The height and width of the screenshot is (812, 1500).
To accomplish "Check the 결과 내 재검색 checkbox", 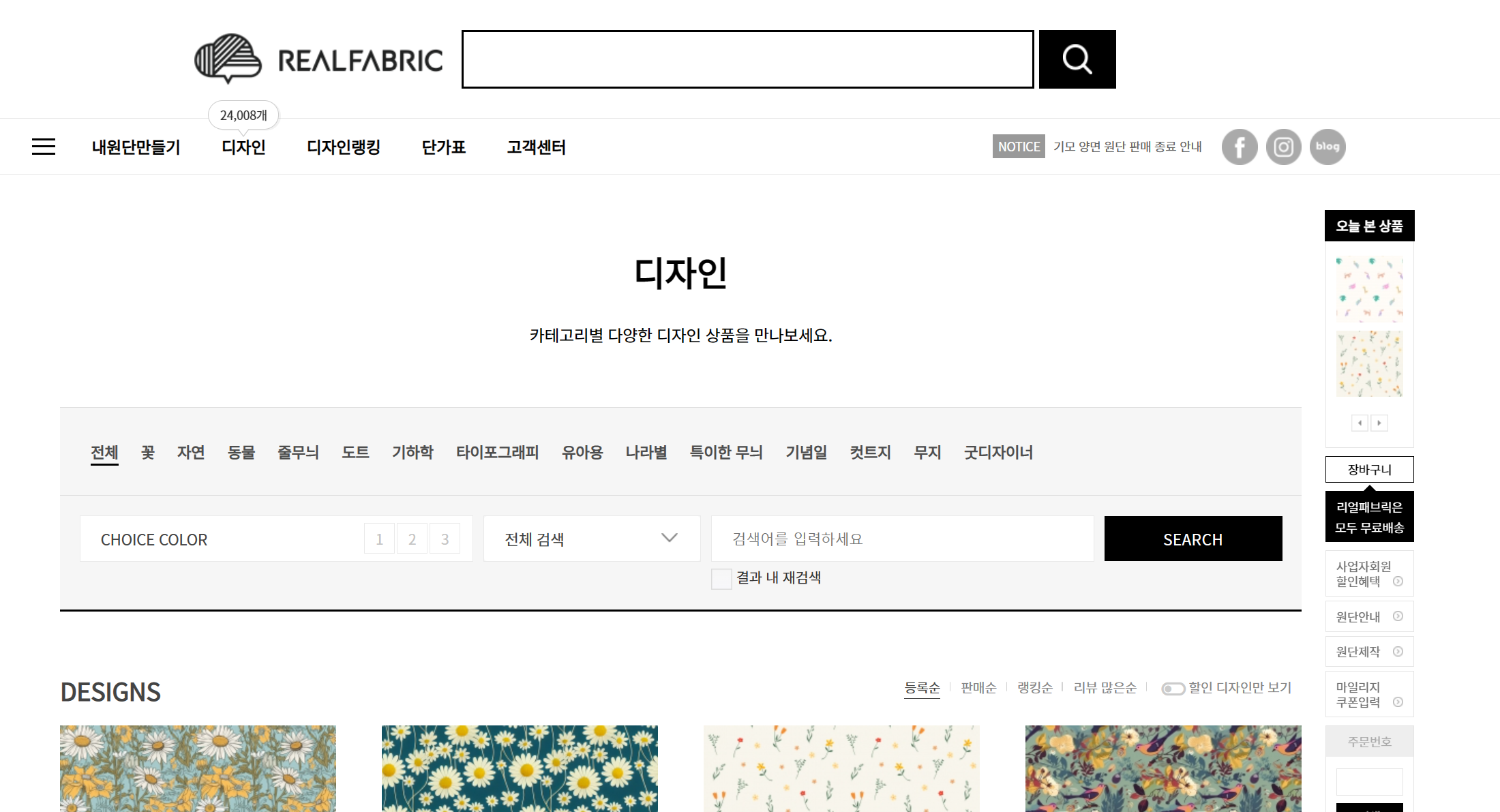I will click(x=721, y=579).
